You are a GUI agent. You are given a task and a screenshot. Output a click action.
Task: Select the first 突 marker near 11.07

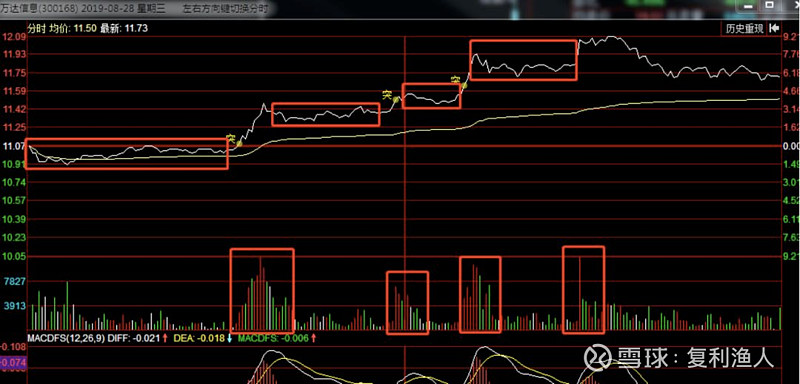[231, 138]
